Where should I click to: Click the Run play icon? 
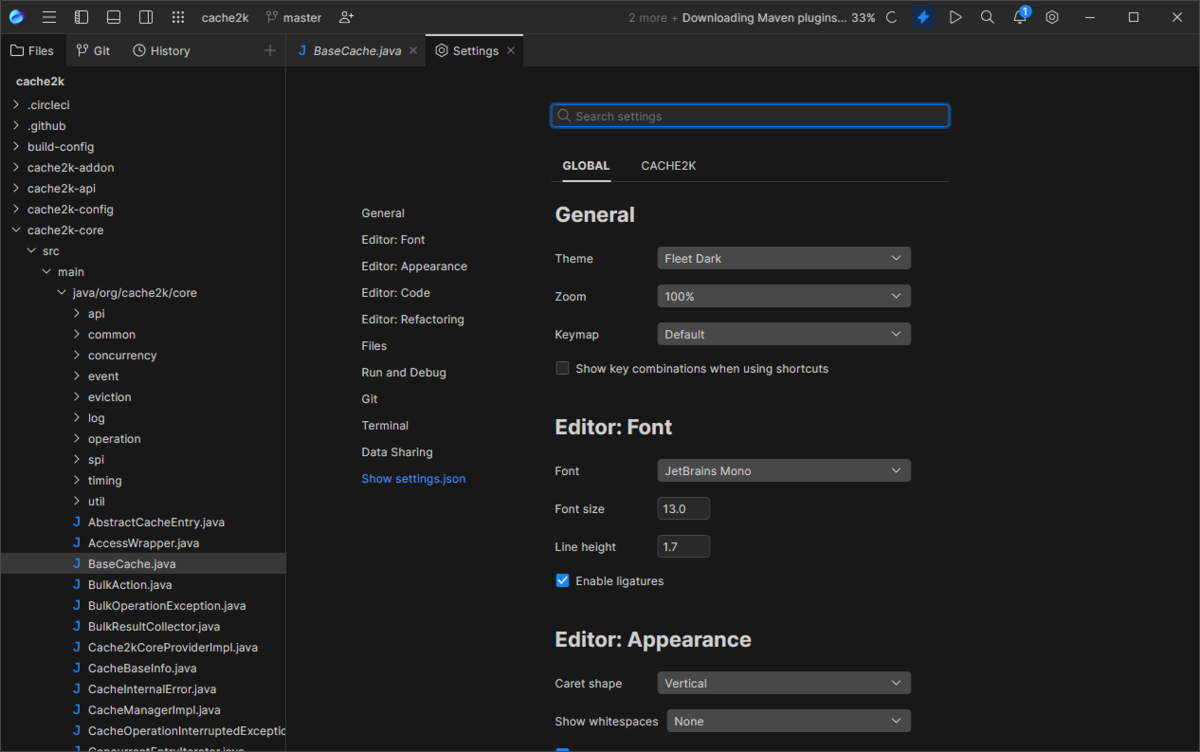pyautogui.click(x=955, y=17)
